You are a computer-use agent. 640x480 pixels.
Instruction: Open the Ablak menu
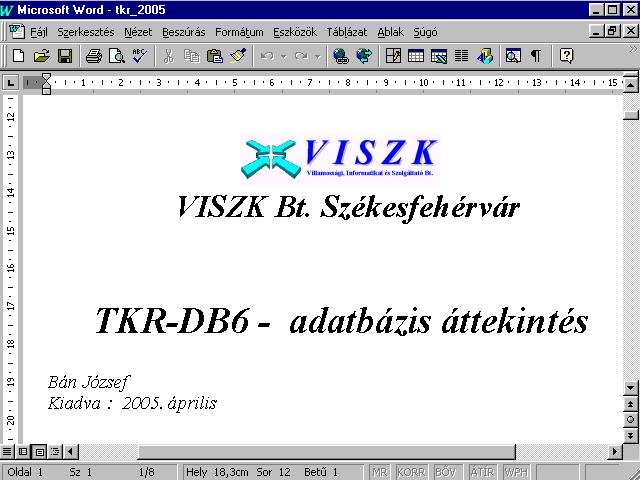pyautogui.click(x=391, y=32)
